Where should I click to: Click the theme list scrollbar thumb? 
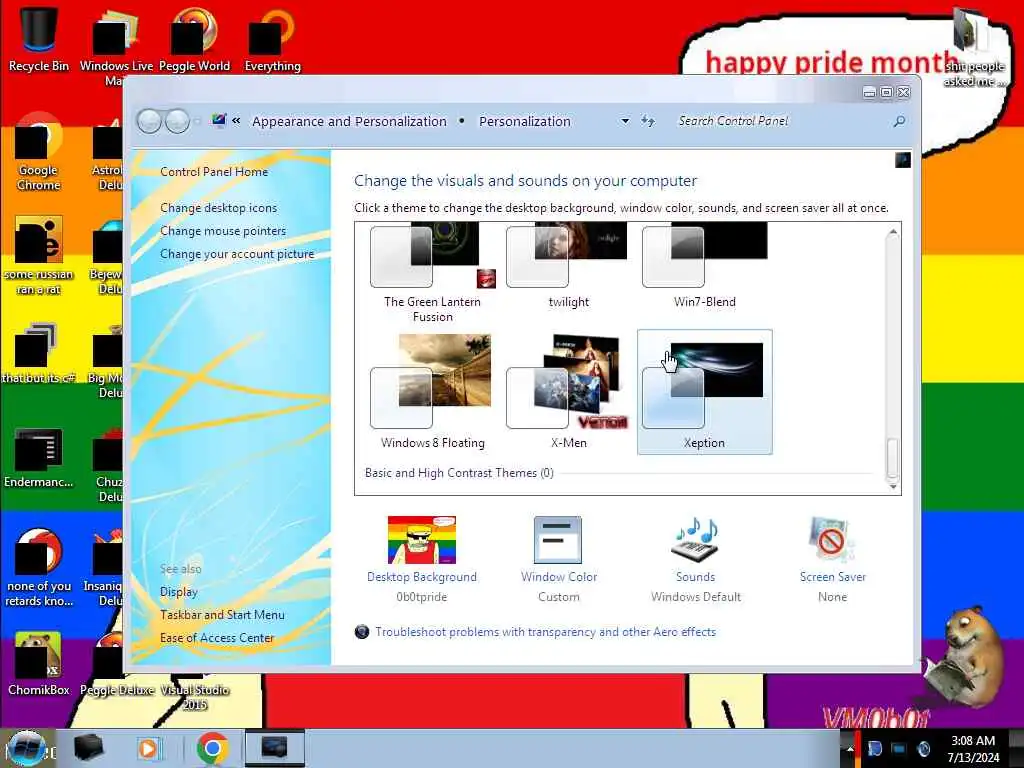click(893, 458)
